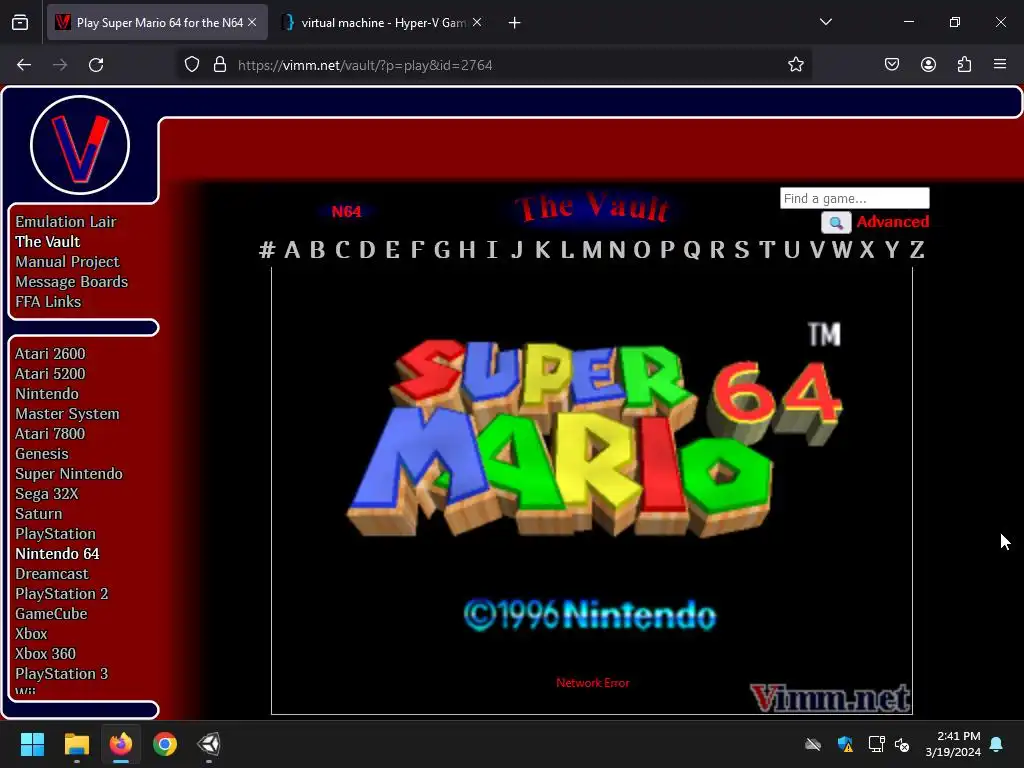Select PlayStation system link
This screenshot has height=768, width=1024.
click(56, 534)
